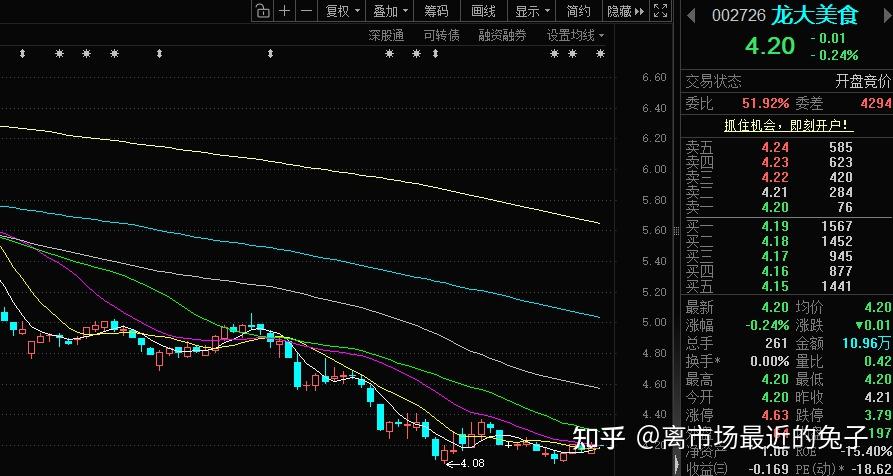Image resolution: width=893 pixels, height=476 pixels.
Task: Select the 买五 bid price 4.15
Action: coord(773,286)
